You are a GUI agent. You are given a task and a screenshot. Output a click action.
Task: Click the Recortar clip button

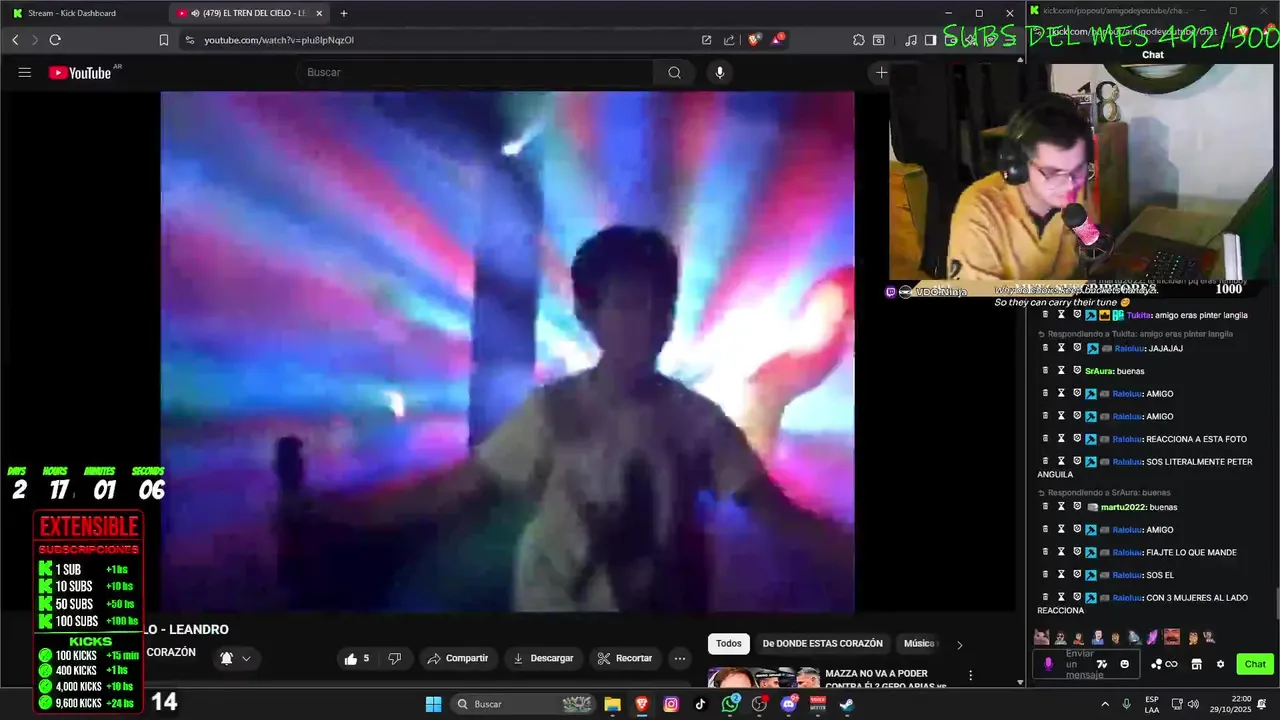(625, 658)
